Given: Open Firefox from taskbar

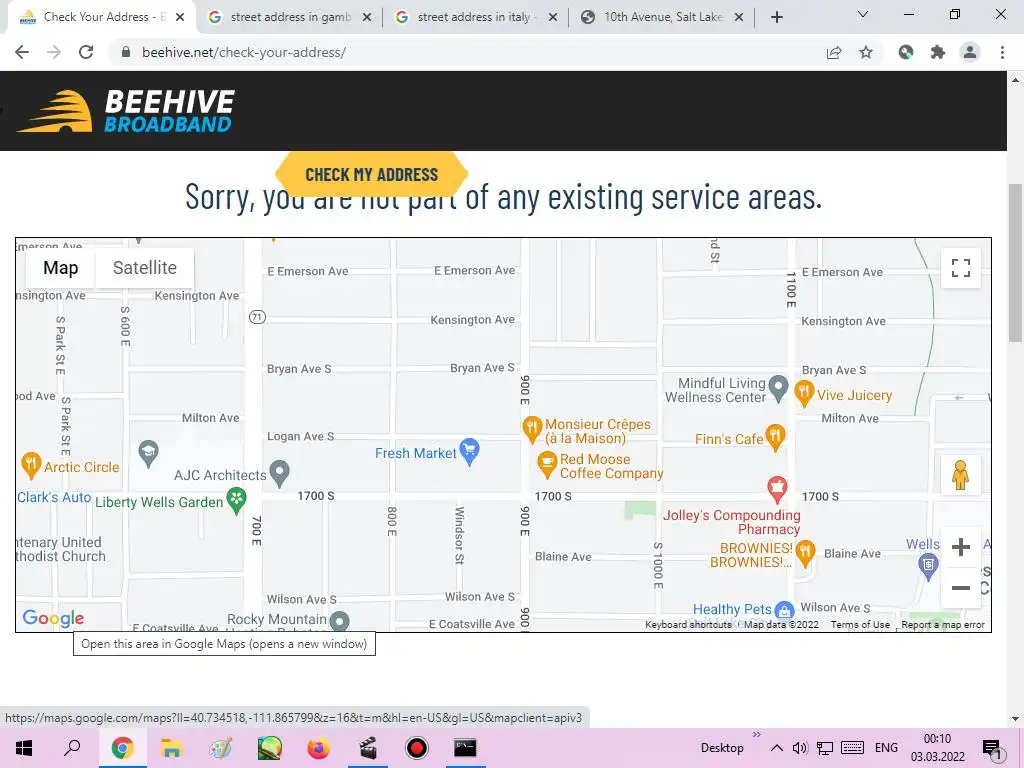Looking at the screenshot, I should [x=318, y=748].
